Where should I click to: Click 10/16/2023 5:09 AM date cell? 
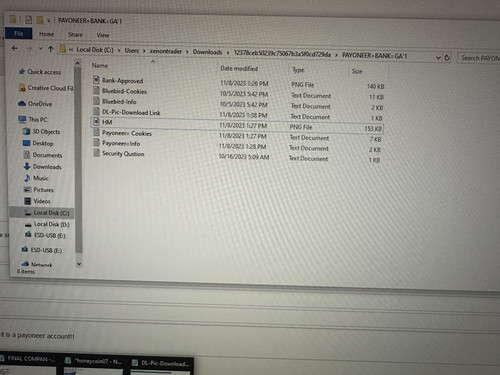244,157
